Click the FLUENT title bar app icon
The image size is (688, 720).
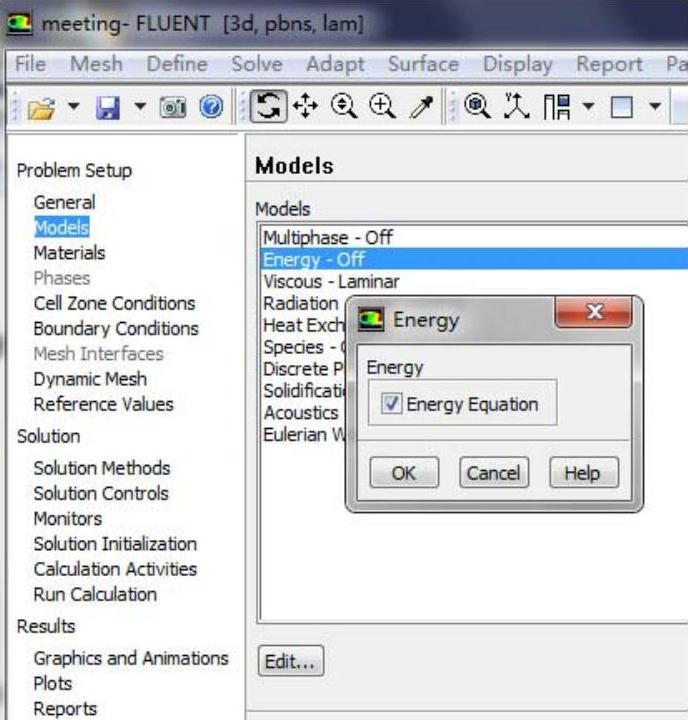20,23
